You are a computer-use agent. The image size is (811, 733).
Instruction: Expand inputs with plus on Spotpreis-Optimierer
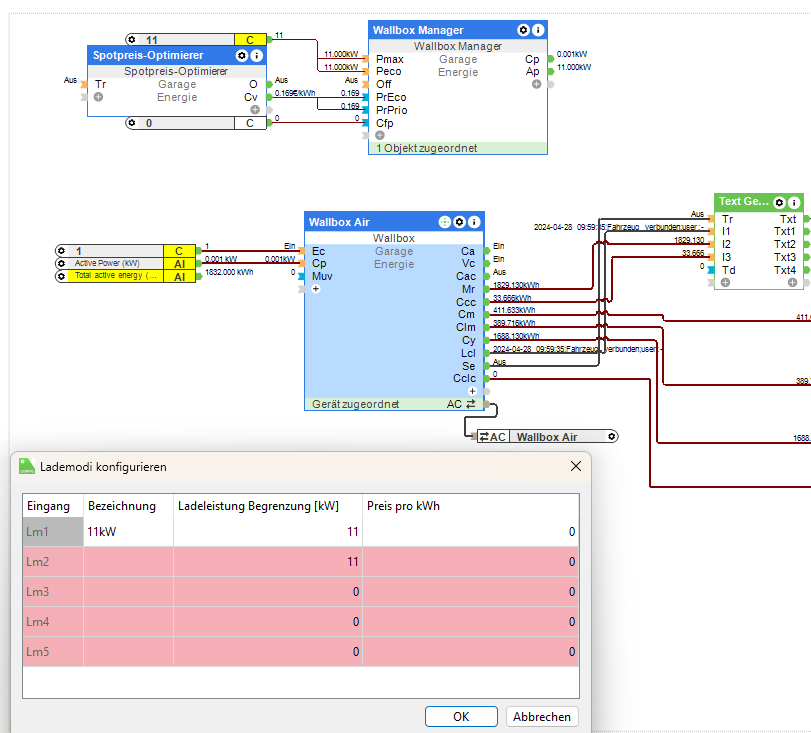[x=99, y=98]
